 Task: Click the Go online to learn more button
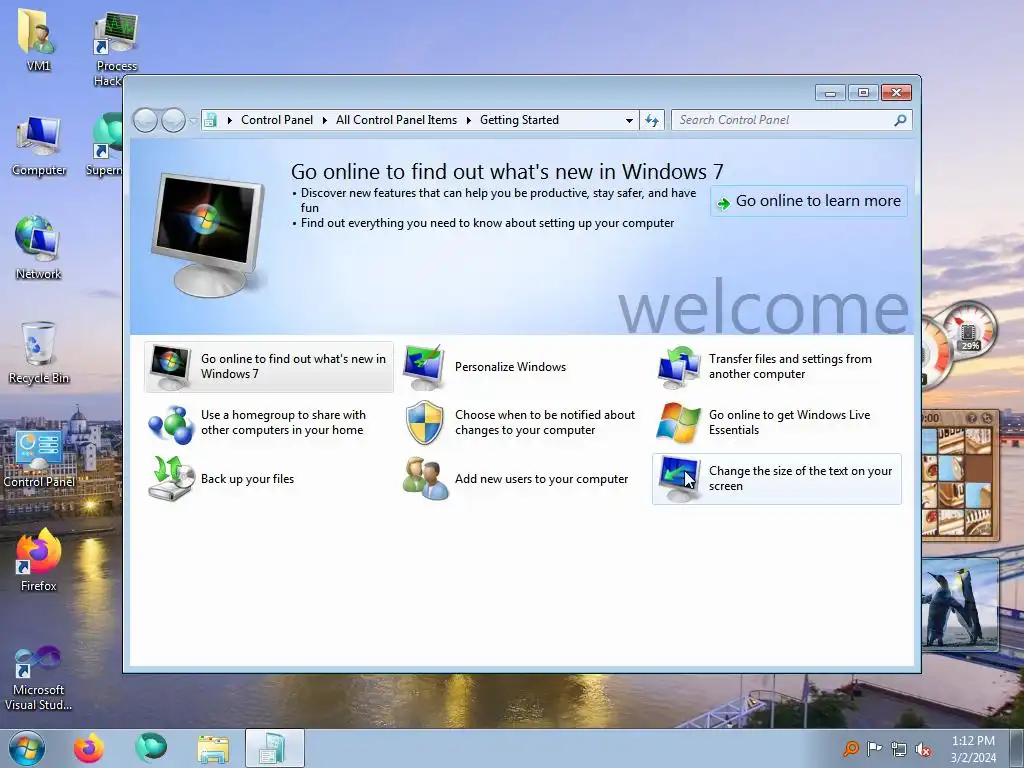pyautogui.click(x=808, y=201)
